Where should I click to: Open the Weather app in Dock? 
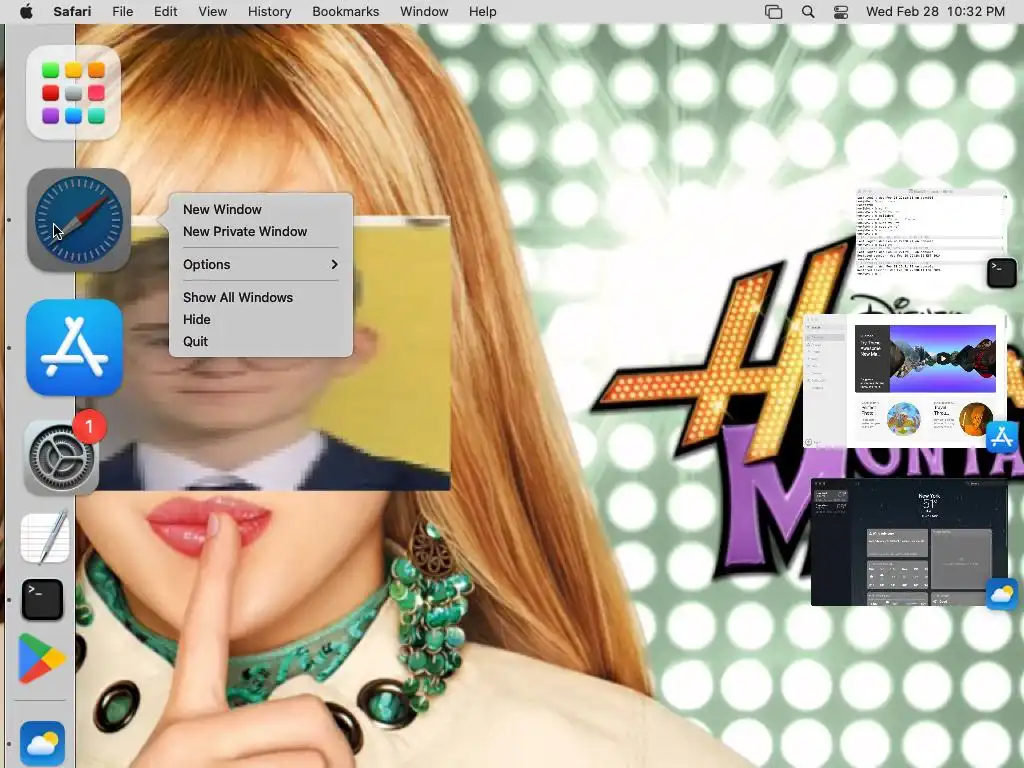coord(42,743)
